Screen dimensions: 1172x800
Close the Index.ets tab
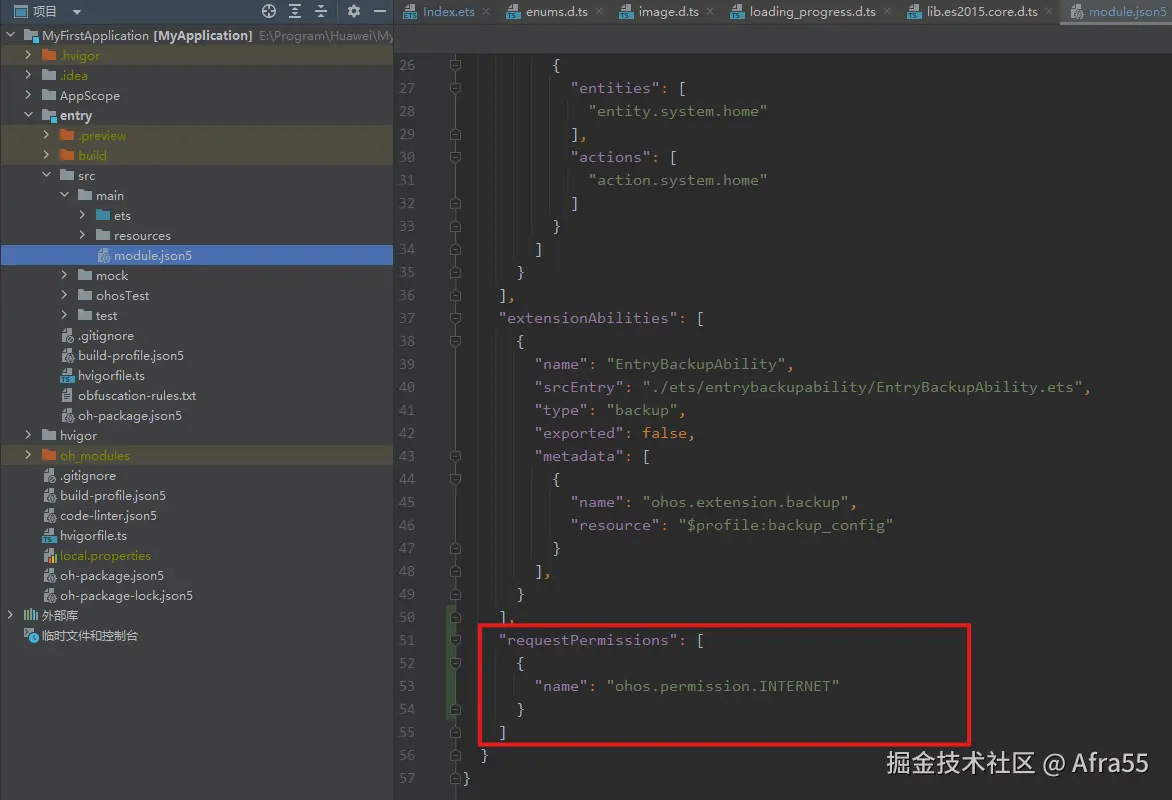(486, 11)
